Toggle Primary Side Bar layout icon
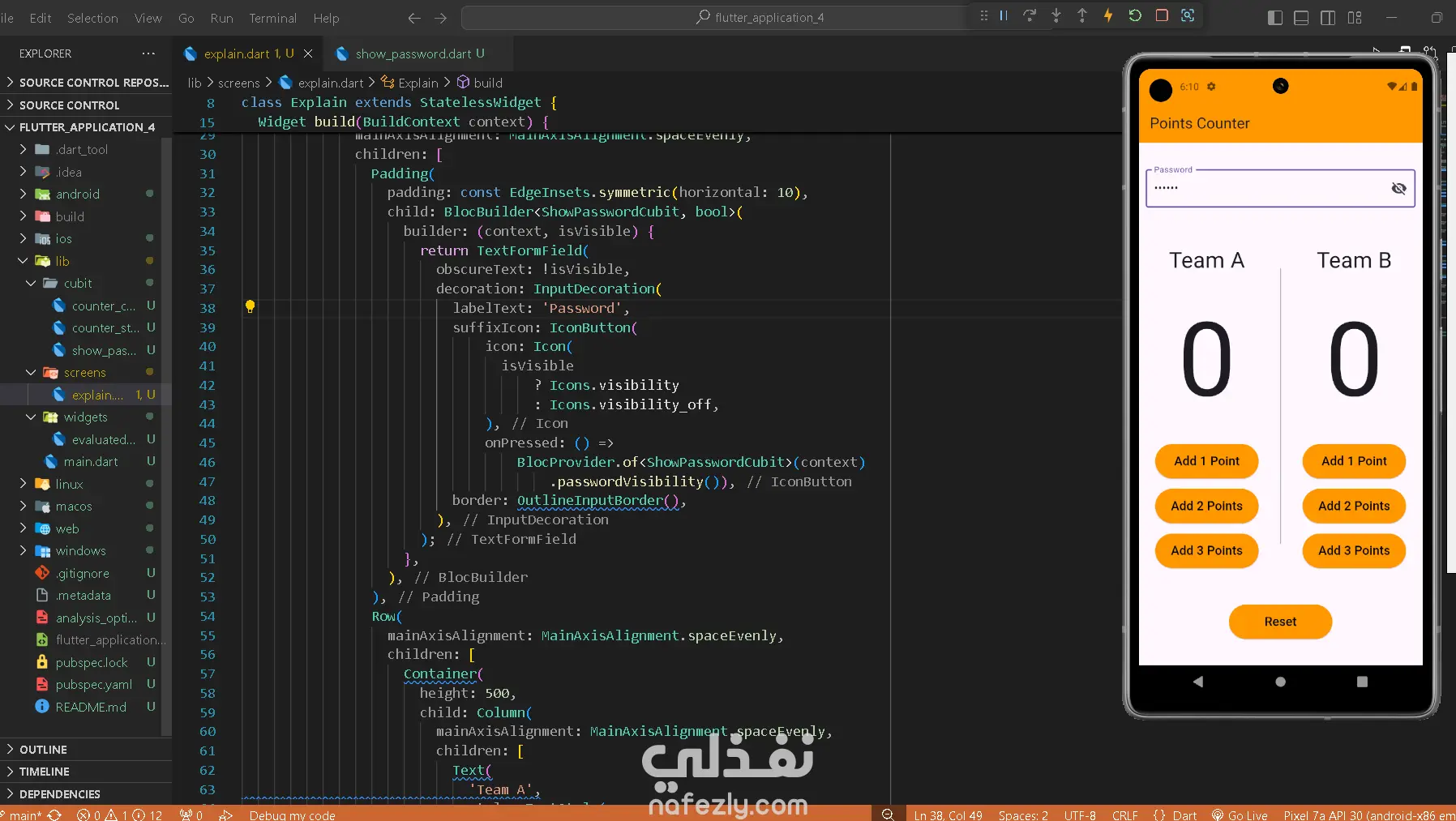The width and height of the screenshot is (1456, 821). pyautogui.click(x=1275, y=18)
